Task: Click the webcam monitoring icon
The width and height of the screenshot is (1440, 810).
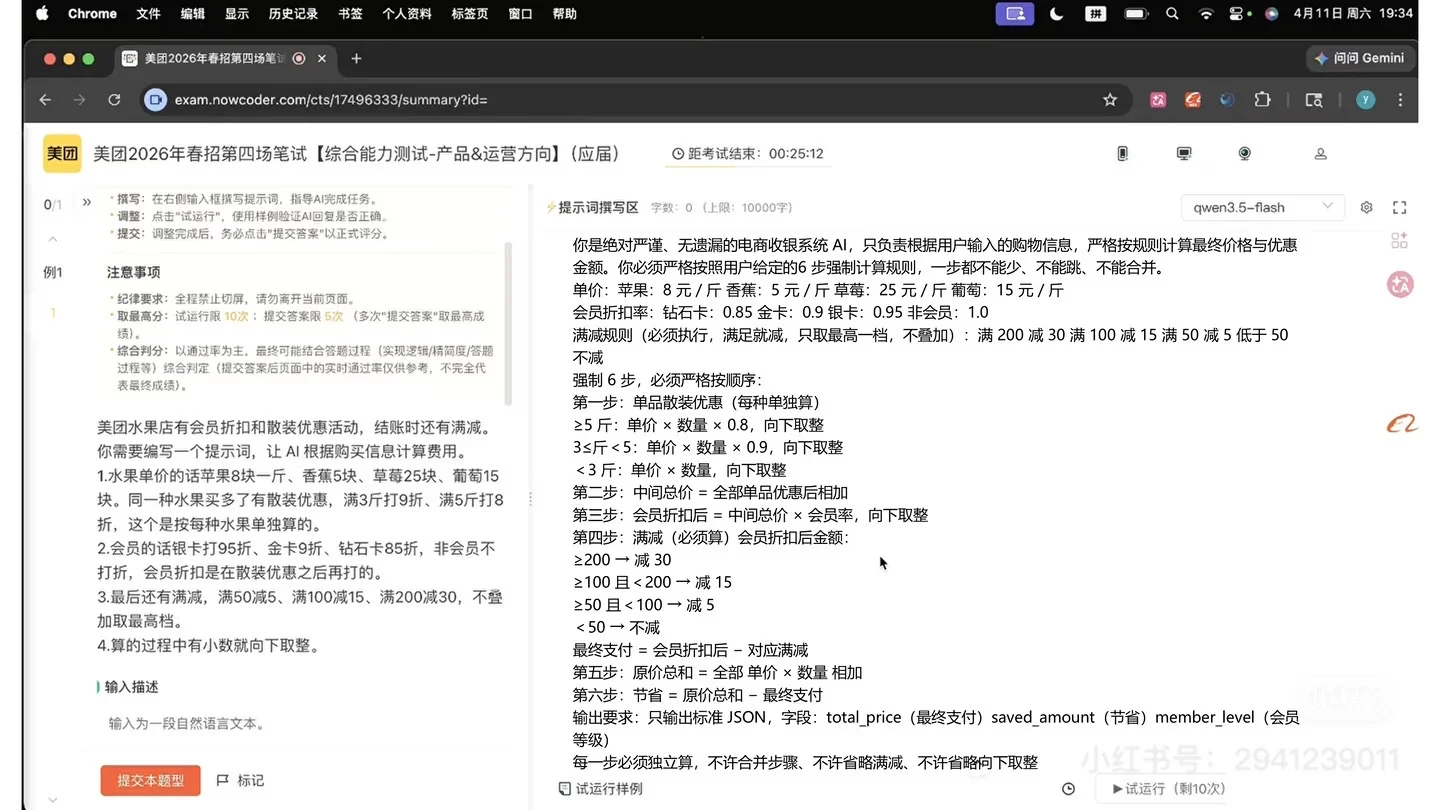Action: [x=1245, y=153]
